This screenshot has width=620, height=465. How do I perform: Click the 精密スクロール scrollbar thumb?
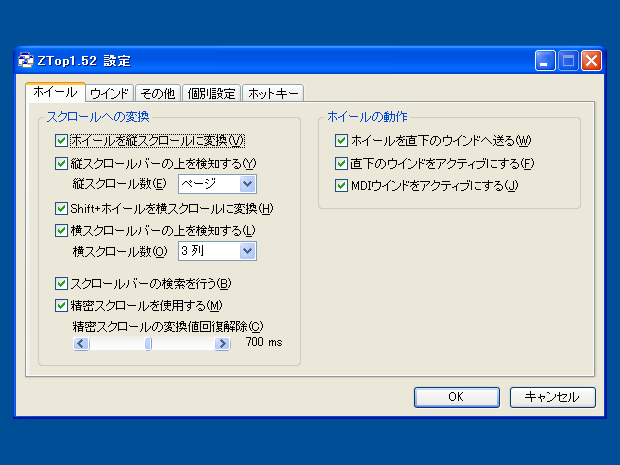coord(148,344)
